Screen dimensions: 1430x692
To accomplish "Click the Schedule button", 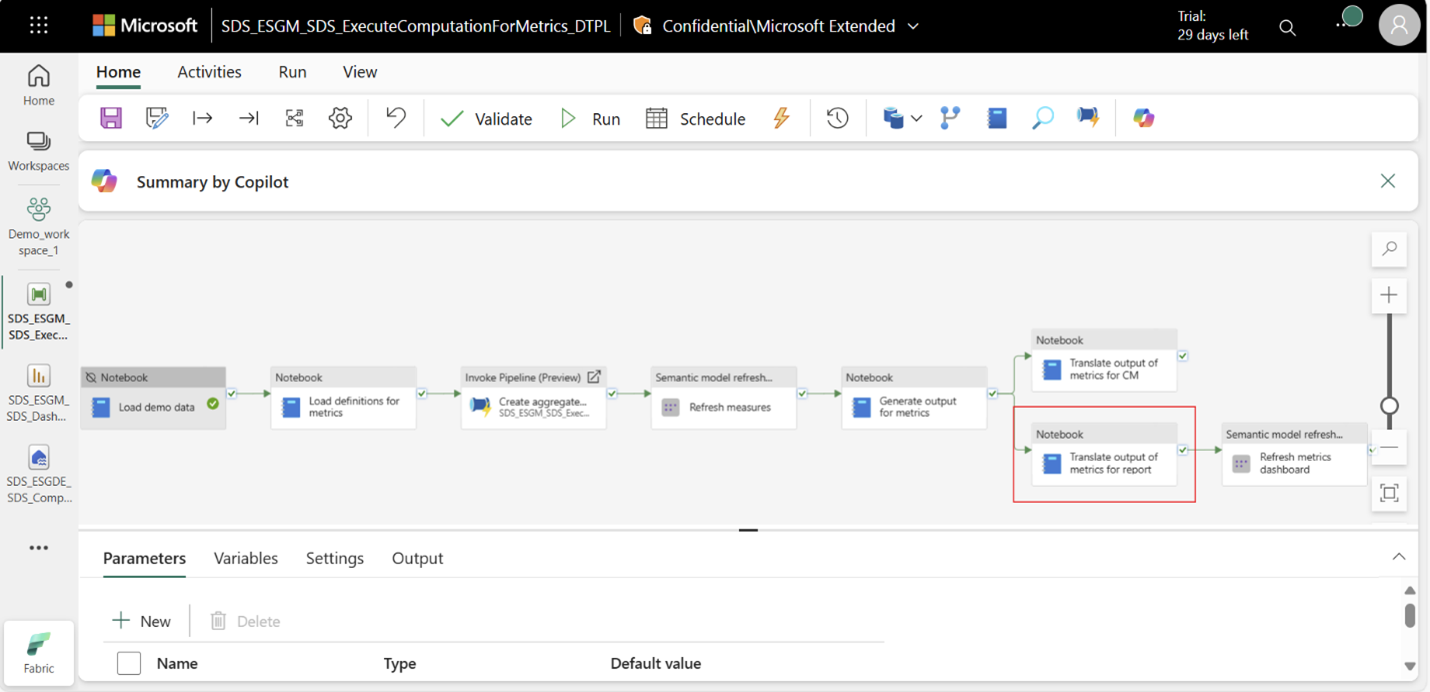I will click(696, 119).
